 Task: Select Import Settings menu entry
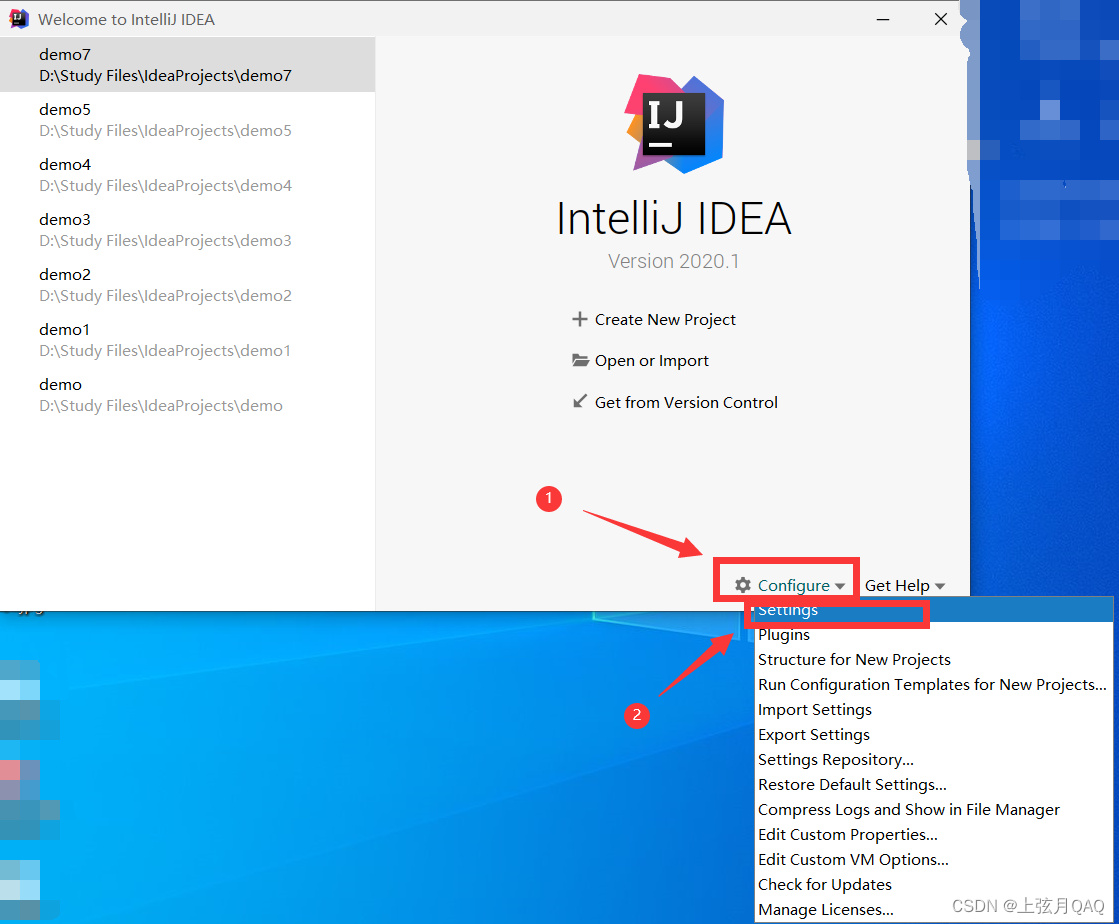point(933,709)
